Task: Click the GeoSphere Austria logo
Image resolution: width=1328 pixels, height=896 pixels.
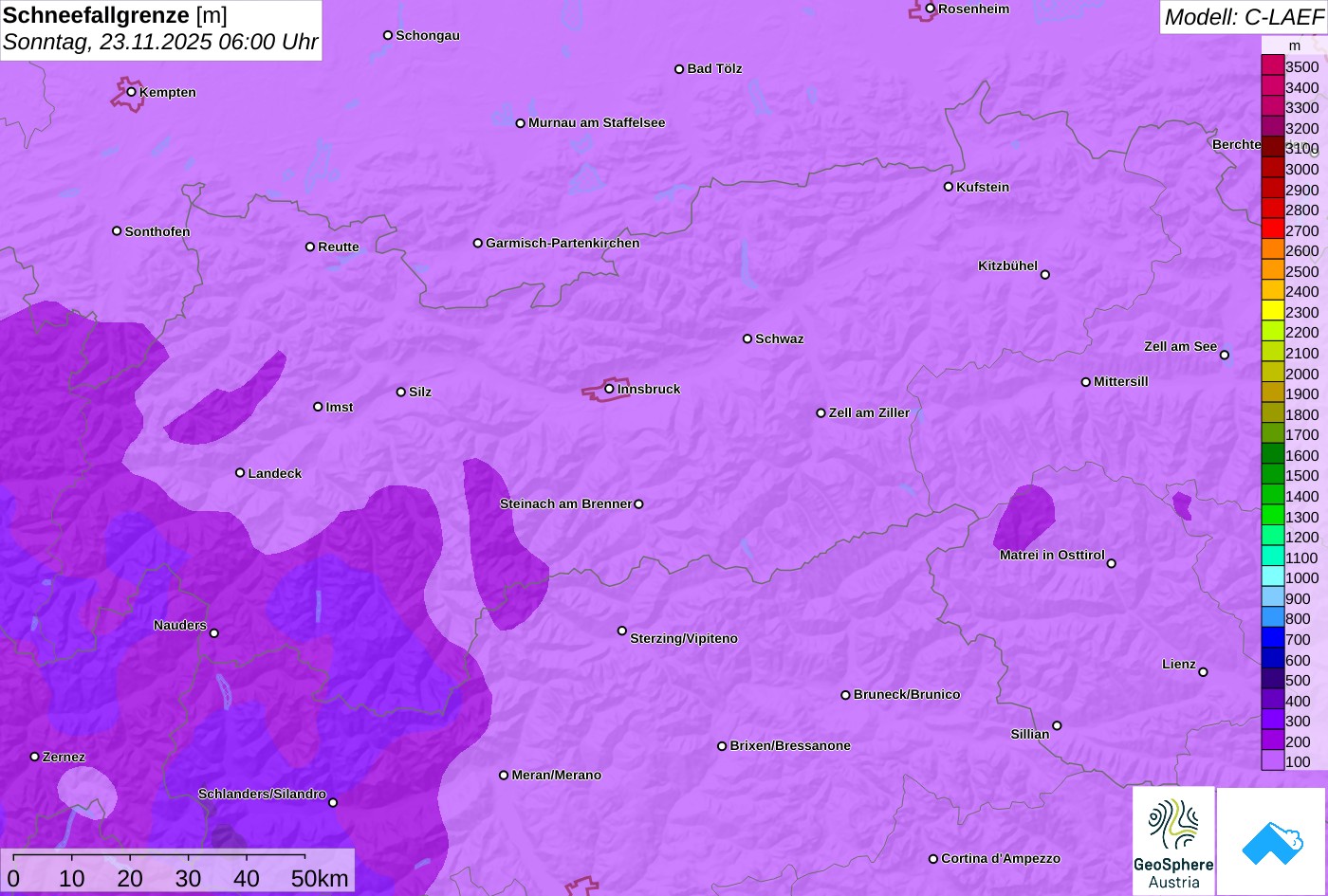Action: click(x=1173, y=841)
